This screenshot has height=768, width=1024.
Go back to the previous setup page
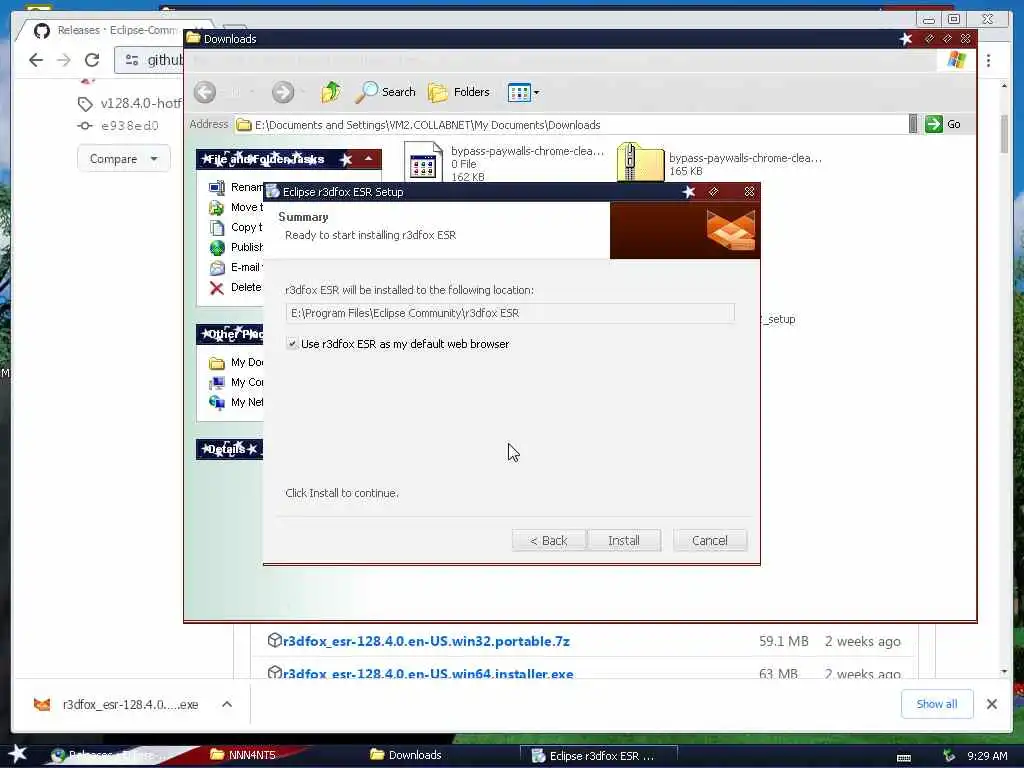pyautogui.click(x=549, y=541)
